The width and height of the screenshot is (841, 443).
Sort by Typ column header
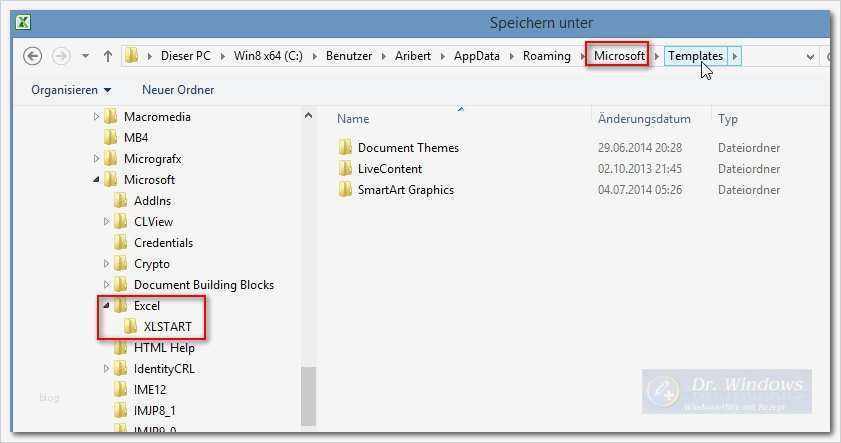pos(728,119)
